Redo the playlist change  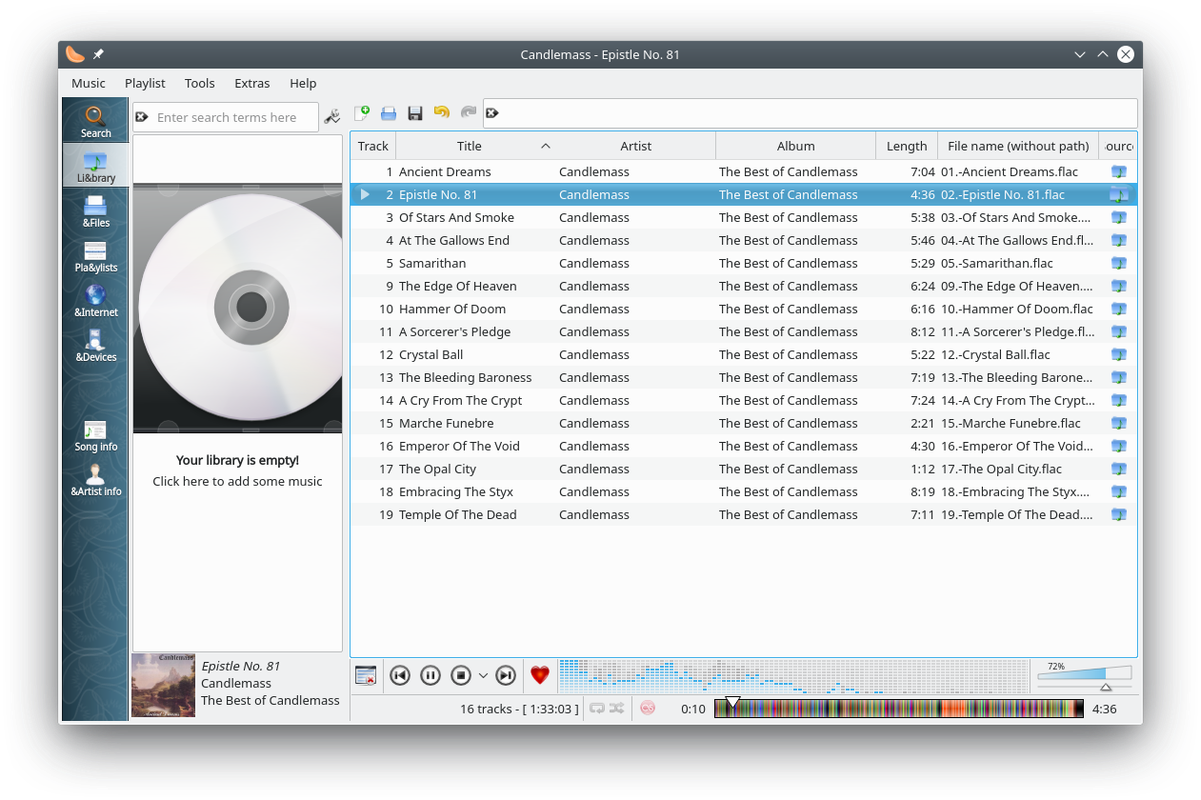click(x=468, y=113)
